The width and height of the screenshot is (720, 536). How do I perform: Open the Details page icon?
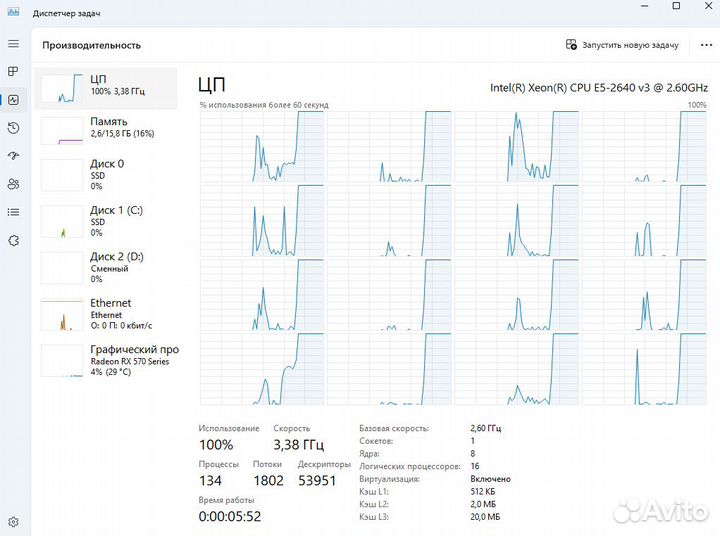(13, 212)
